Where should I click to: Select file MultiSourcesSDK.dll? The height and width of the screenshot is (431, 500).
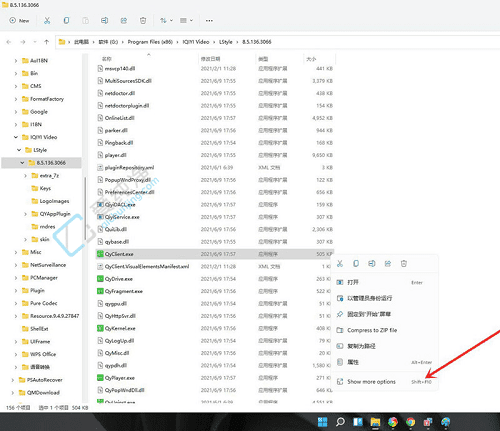click(x=215, y=81)
